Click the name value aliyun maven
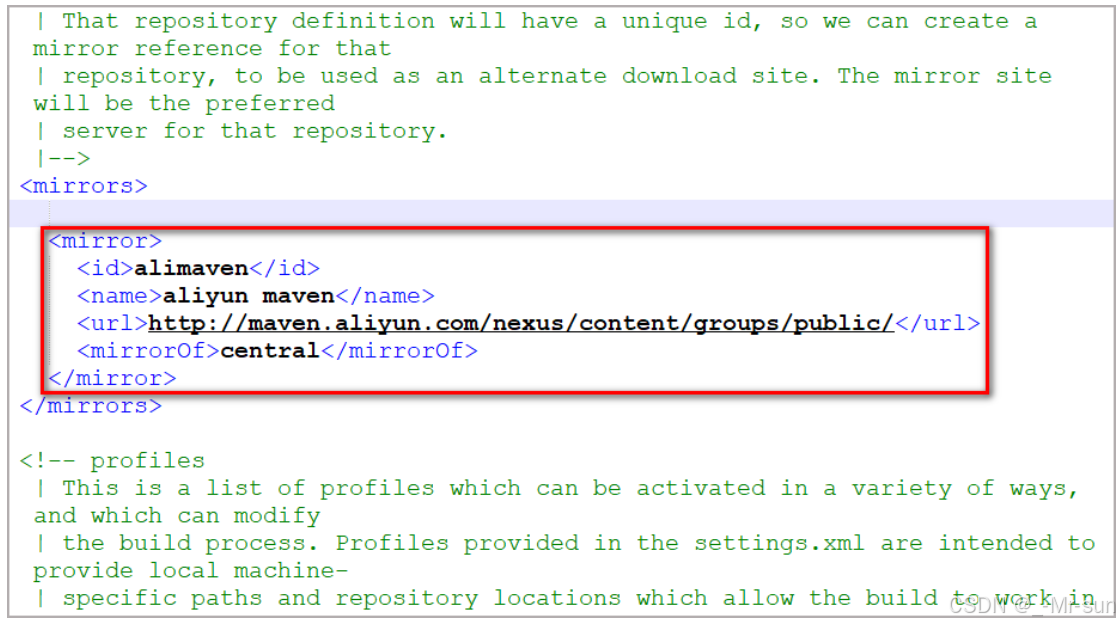Screen dimensions: 1120x625 (x=249, y=296)
